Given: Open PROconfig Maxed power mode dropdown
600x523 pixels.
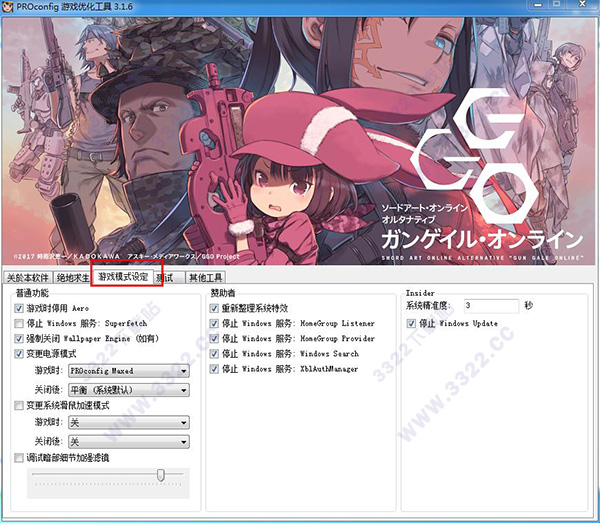Looking at the screenshot, I should [x=129, y=371].
